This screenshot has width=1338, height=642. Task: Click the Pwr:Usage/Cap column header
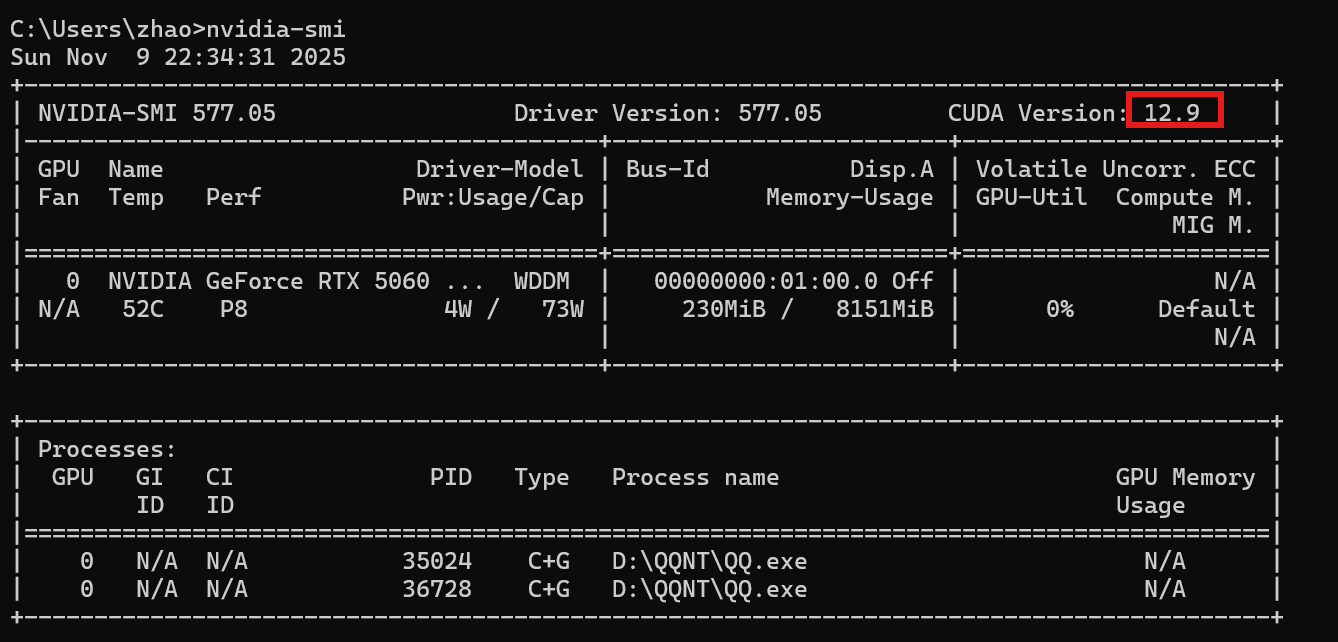click(493, 197)
